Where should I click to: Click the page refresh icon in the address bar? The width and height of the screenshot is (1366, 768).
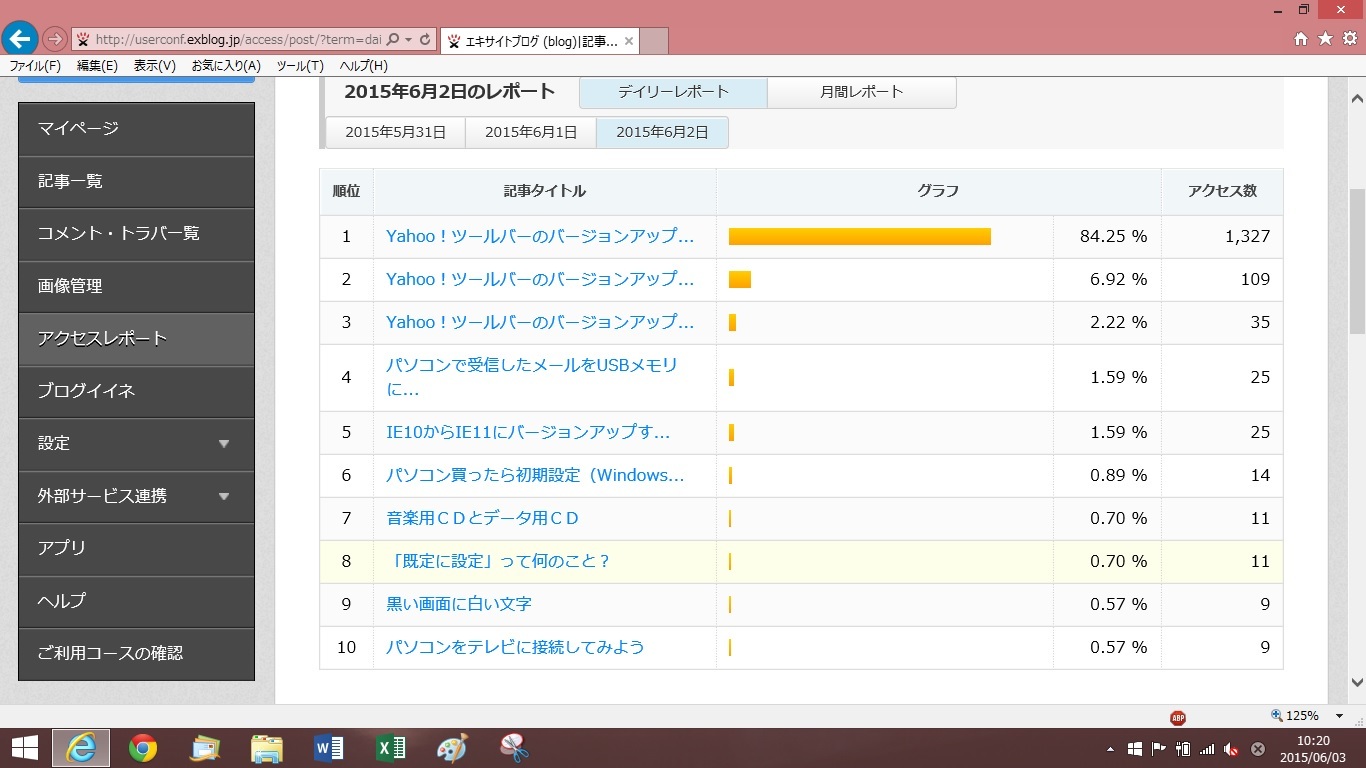pyautogui.click(x=425, y=40)
